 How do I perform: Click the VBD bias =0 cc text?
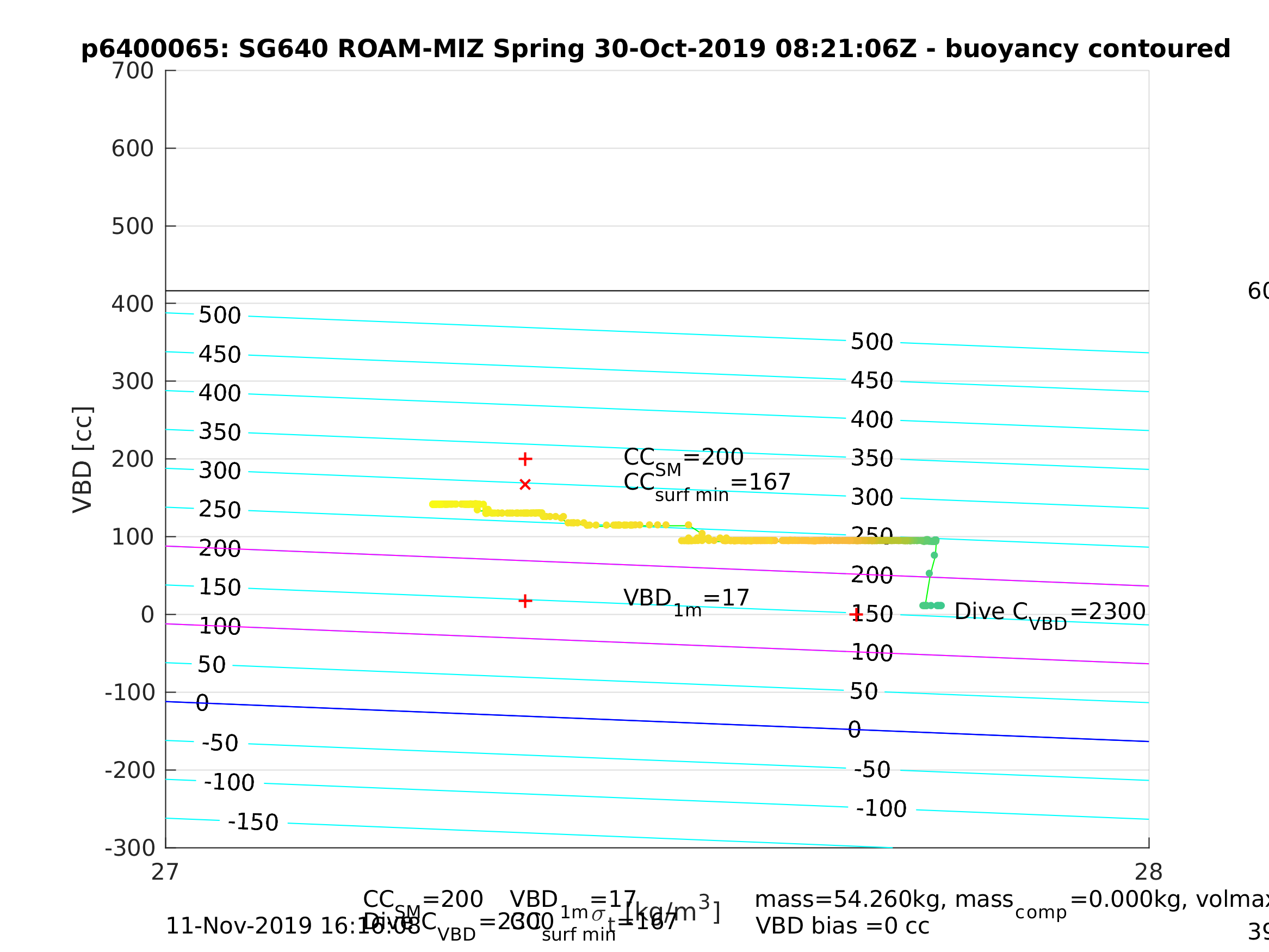(x=842, y=926)
